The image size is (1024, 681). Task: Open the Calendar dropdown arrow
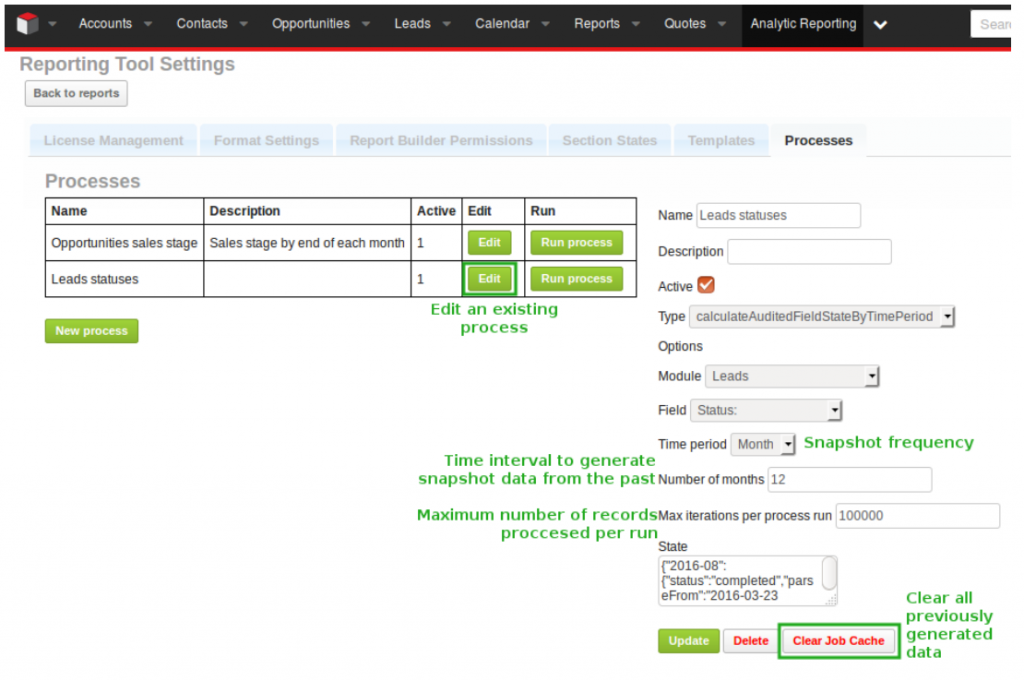pos(545,24)
